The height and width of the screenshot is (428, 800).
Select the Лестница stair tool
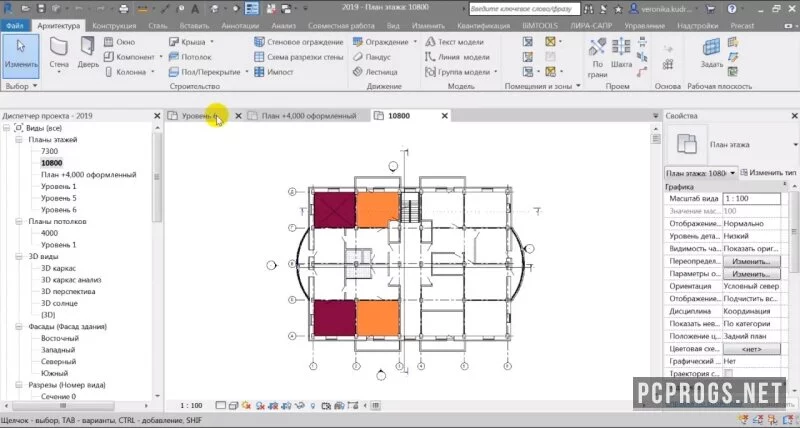coord(375,72)
